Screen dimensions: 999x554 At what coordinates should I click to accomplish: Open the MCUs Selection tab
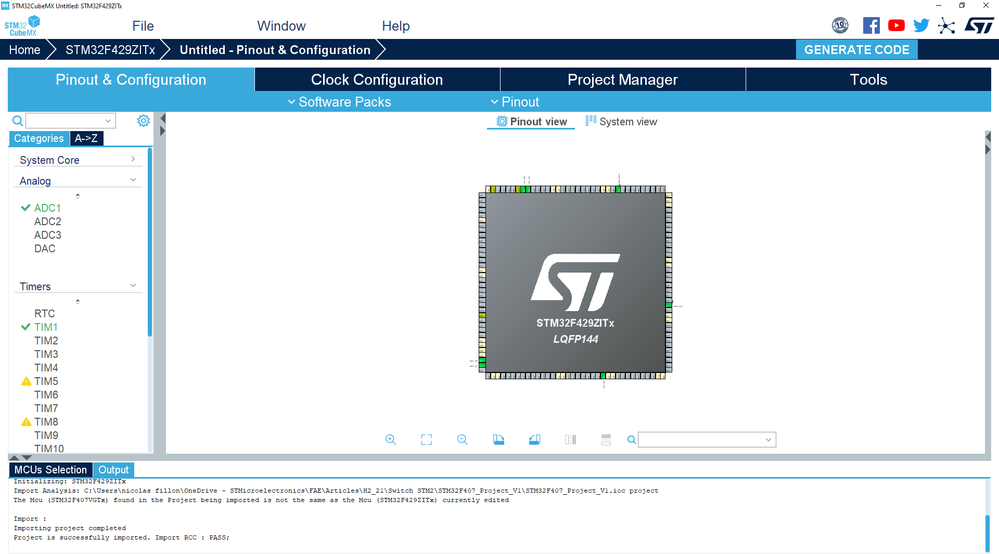pyautogui.click(x=50, y=470)
